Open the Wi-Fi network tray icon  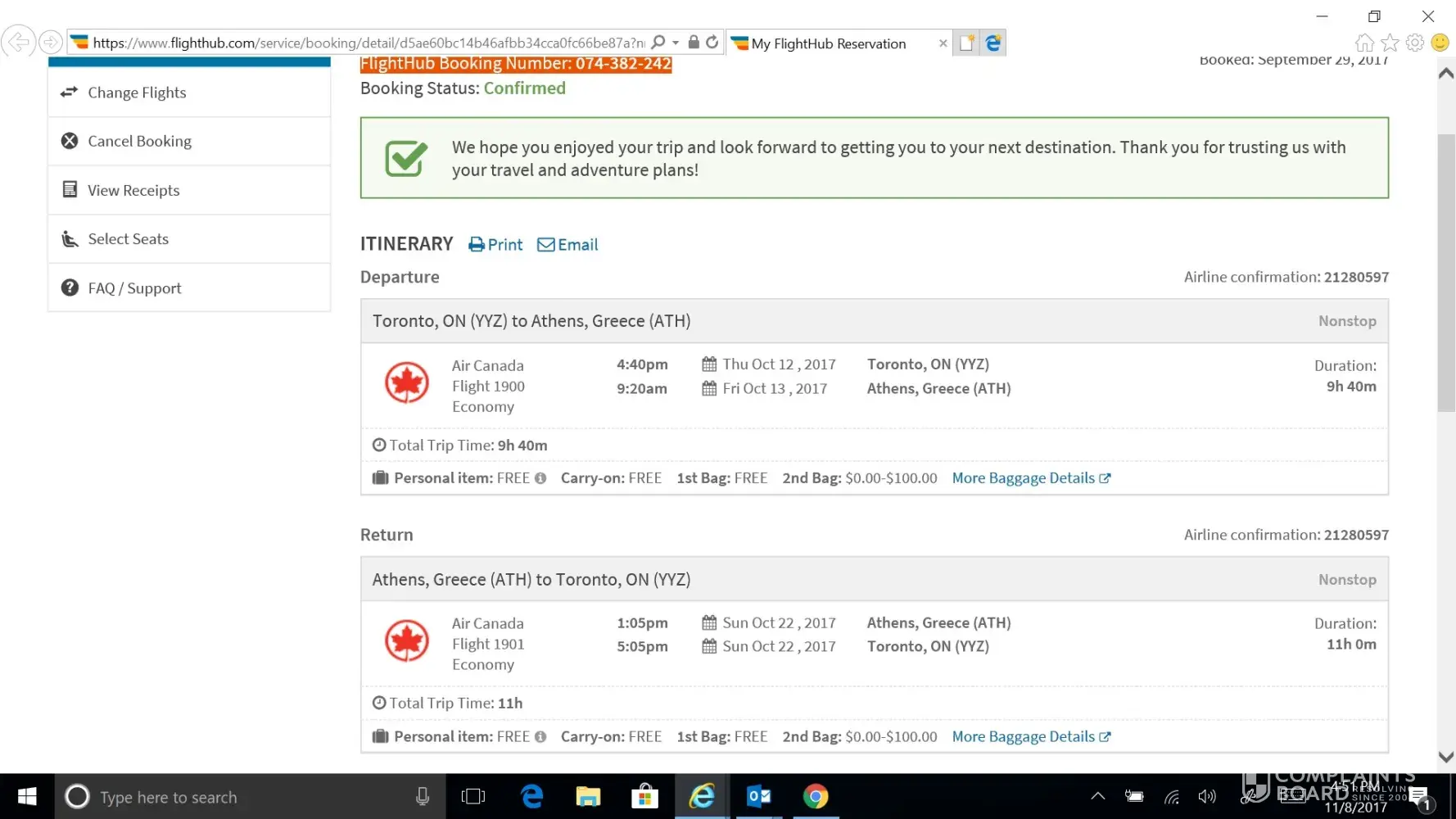[1172, 796]
